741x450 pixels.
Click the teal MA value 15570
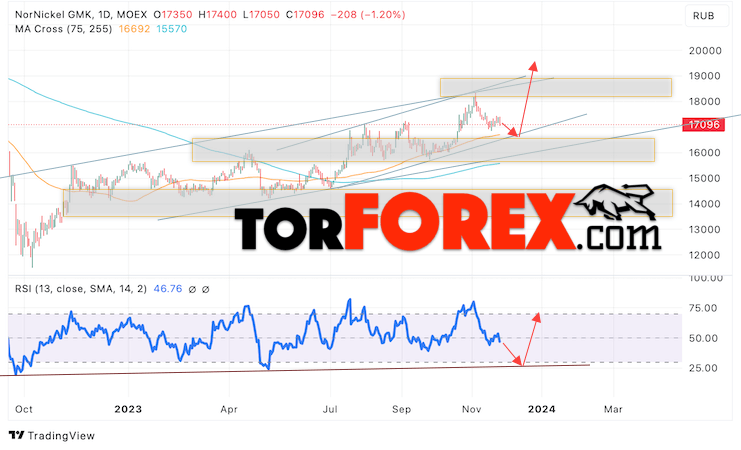coord(172,29)
